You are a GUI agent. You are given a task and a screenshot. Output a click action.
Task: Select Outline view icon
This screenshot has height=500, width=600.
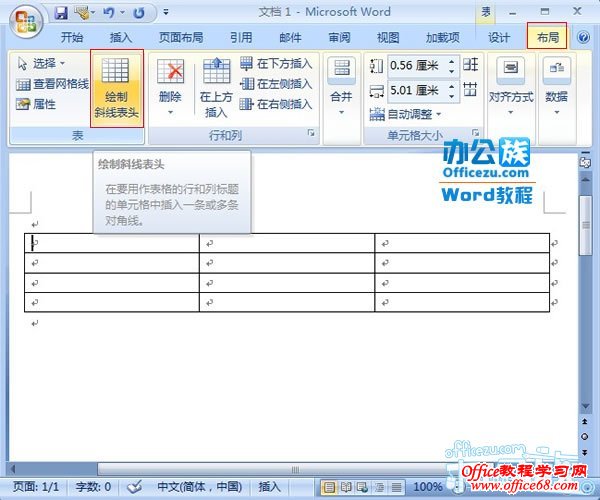click(379, 487)
